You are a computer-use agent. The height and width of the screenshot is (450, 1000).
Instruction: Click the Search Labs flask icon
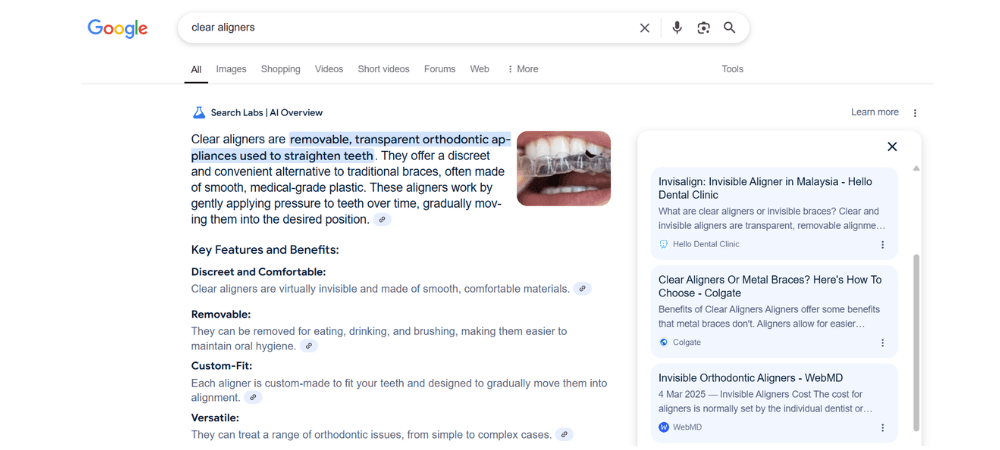(x=198, y=113)
